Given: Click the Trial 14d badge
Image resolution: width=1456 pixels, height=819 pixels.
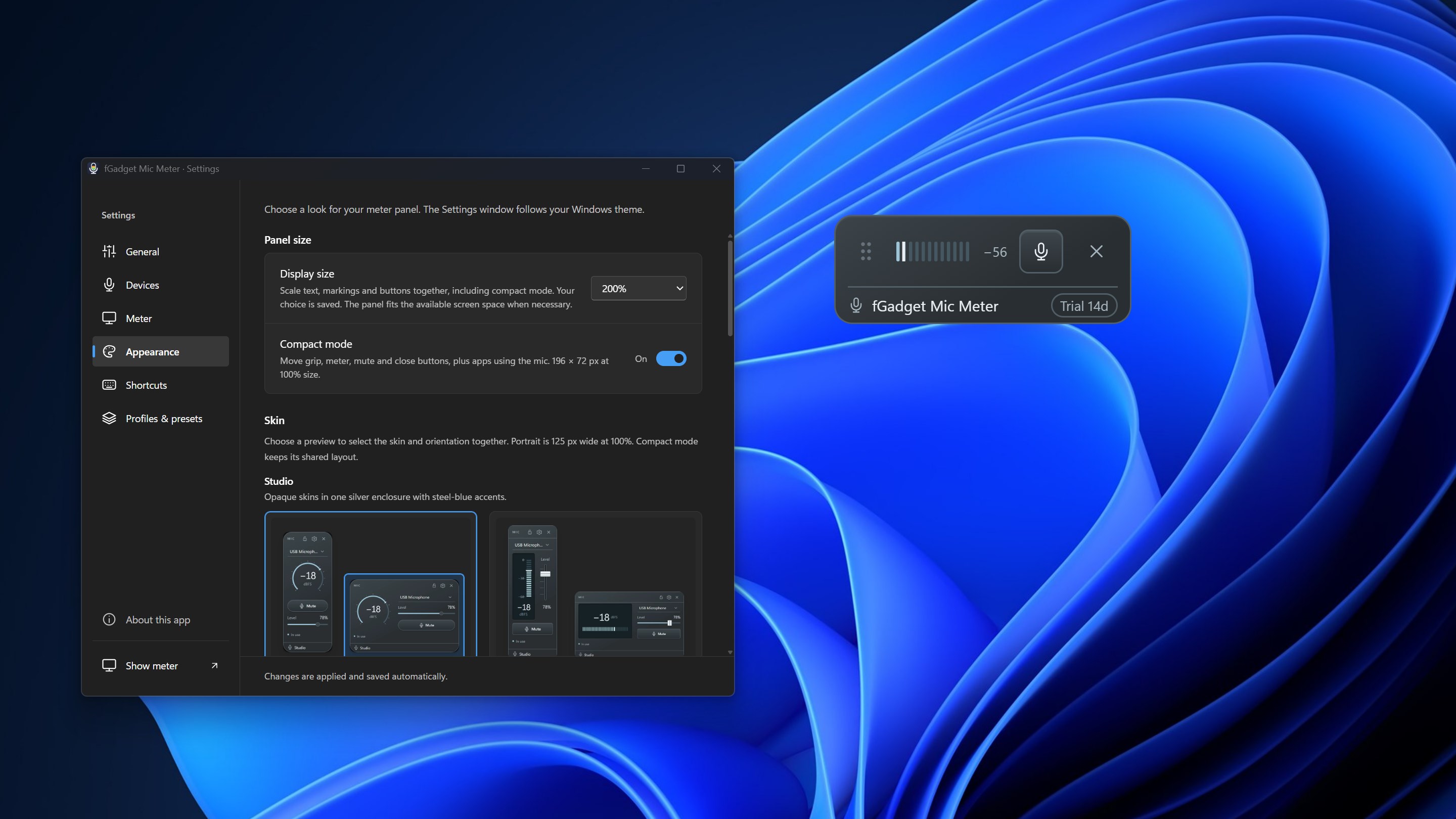Looking at the screenshot, I should [1084, 306].
